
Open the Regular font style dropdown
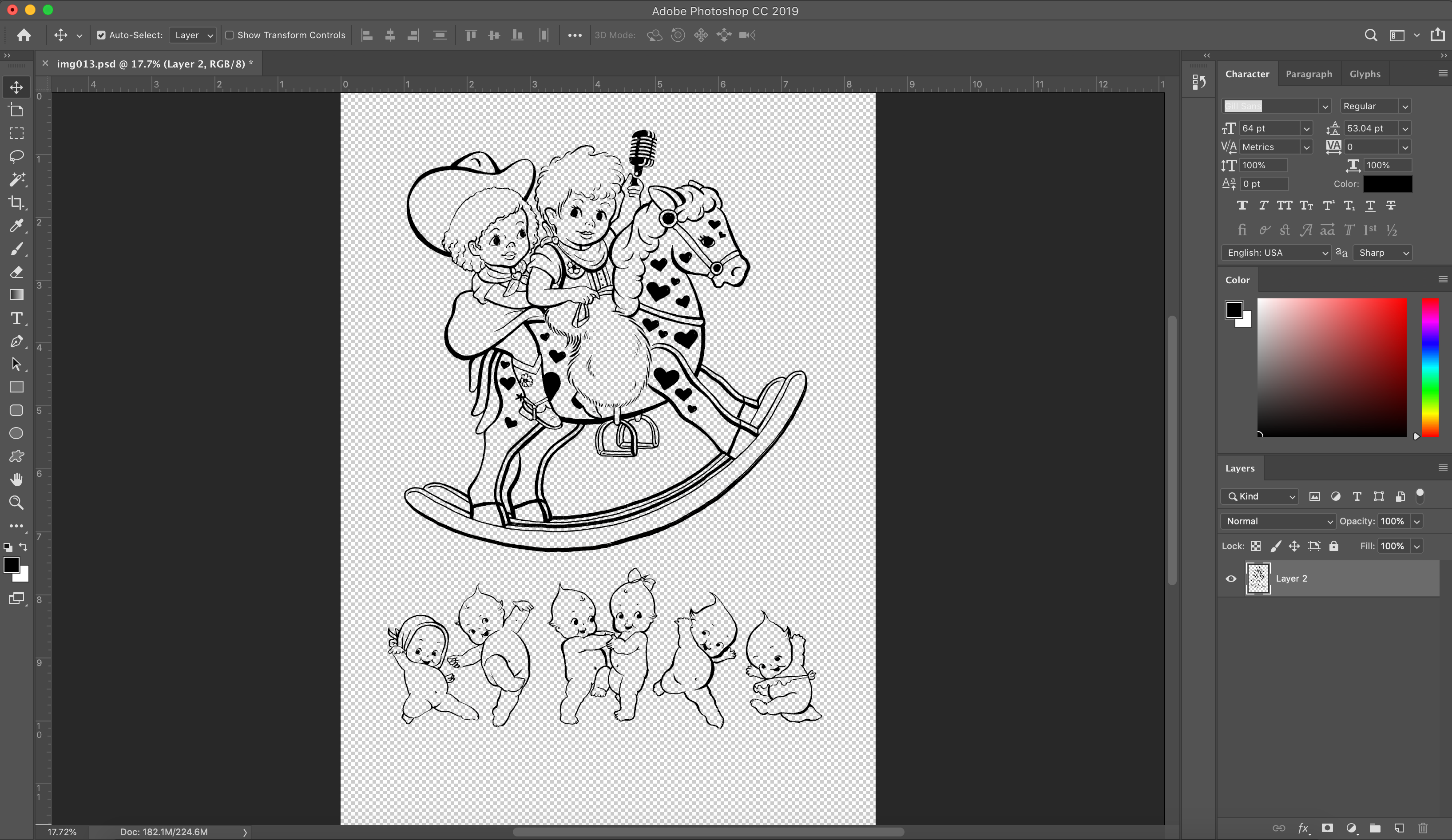point(1375,106)
